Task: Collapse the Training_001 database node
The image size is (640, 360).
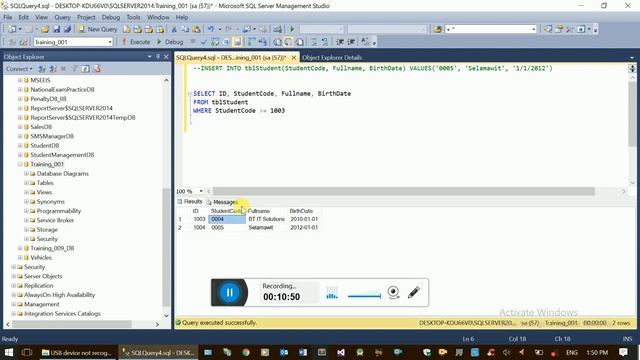Action: tap(20, 164)
